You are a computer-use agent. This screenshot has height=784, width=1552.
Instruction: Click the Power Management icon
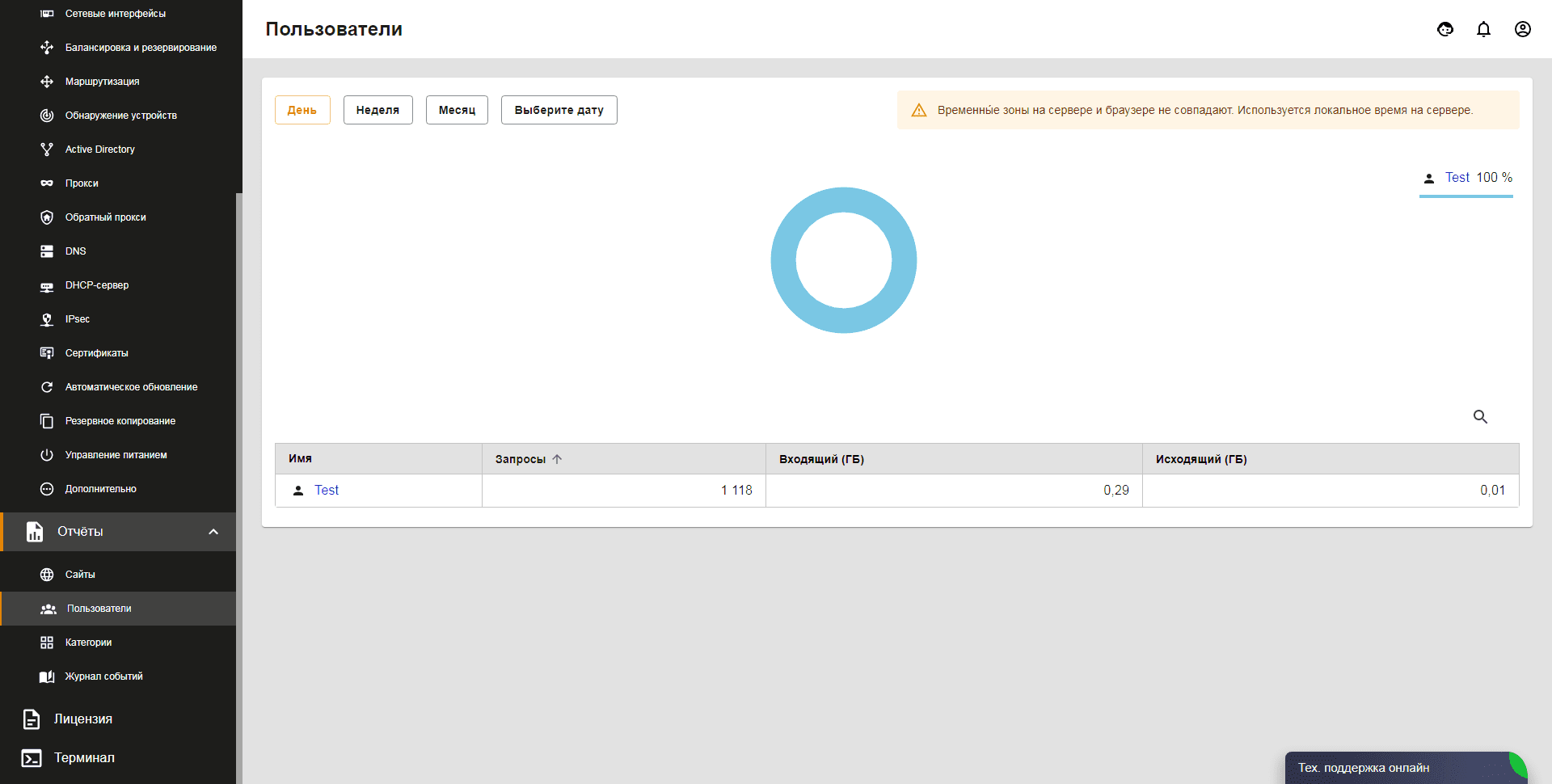47,455
